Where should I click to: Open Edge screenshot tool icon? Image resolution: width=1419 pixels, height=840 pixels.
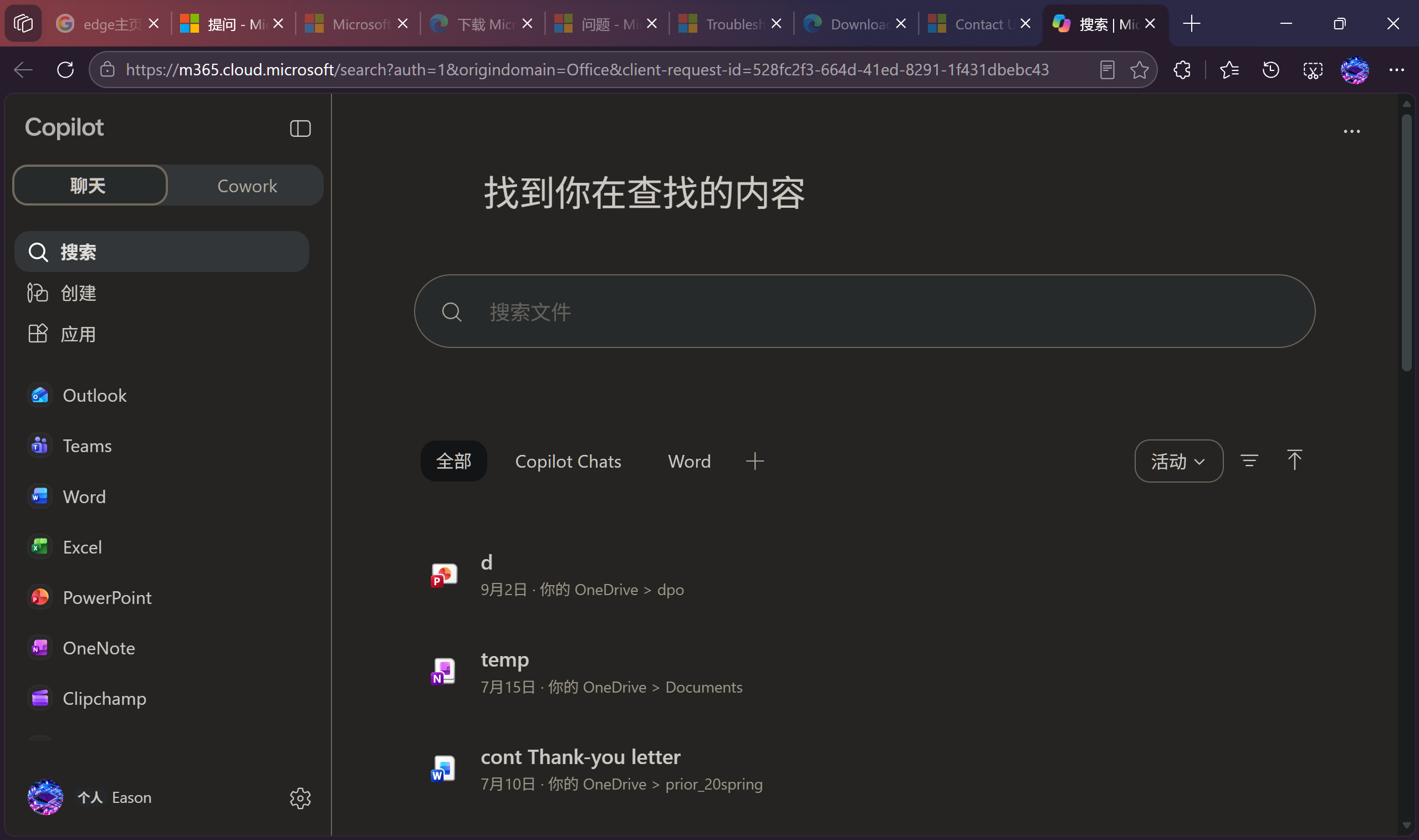click(x=1313, y=70)
